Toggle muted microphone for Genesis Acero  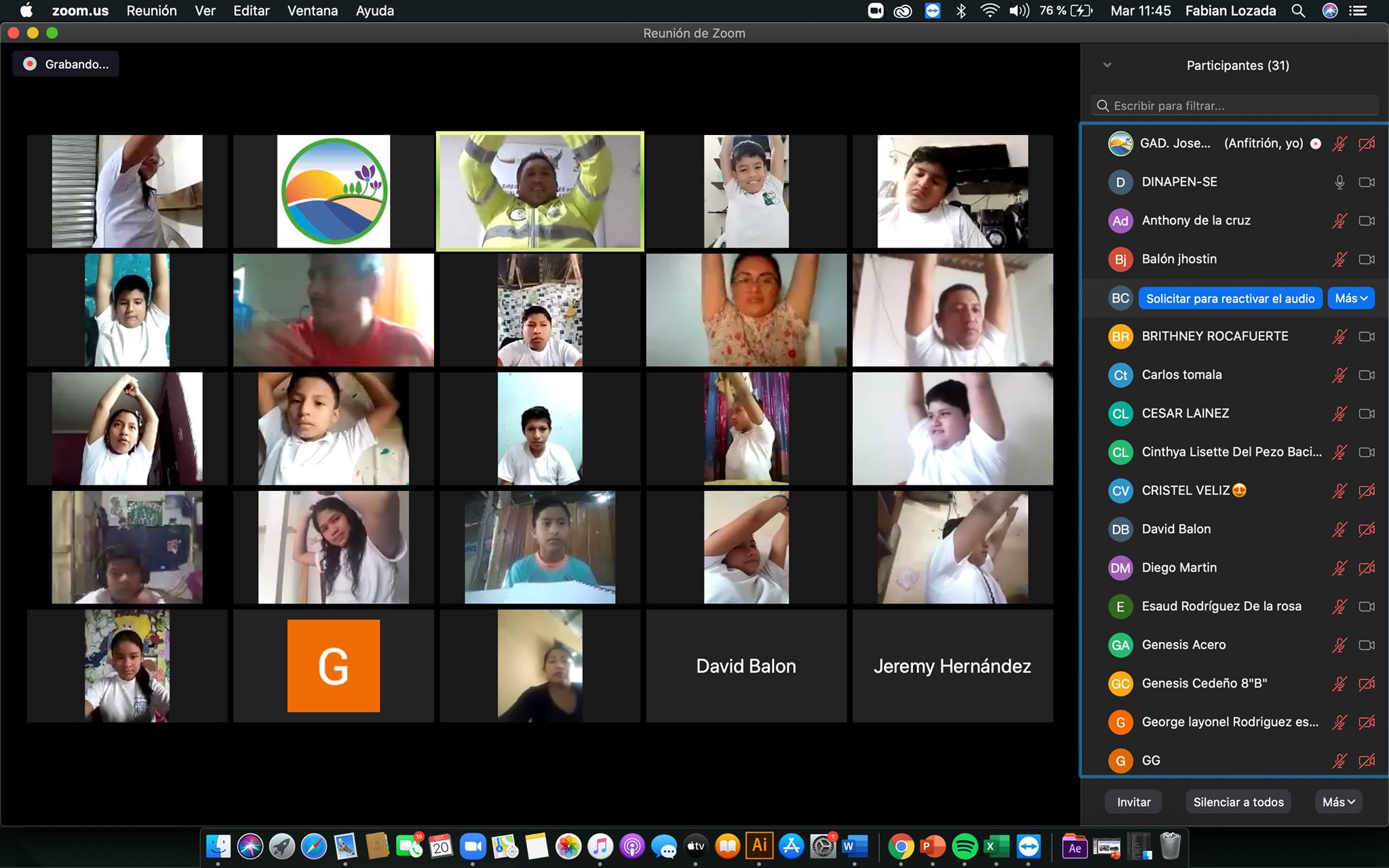pyautogui.click(x=1339, y=645)
